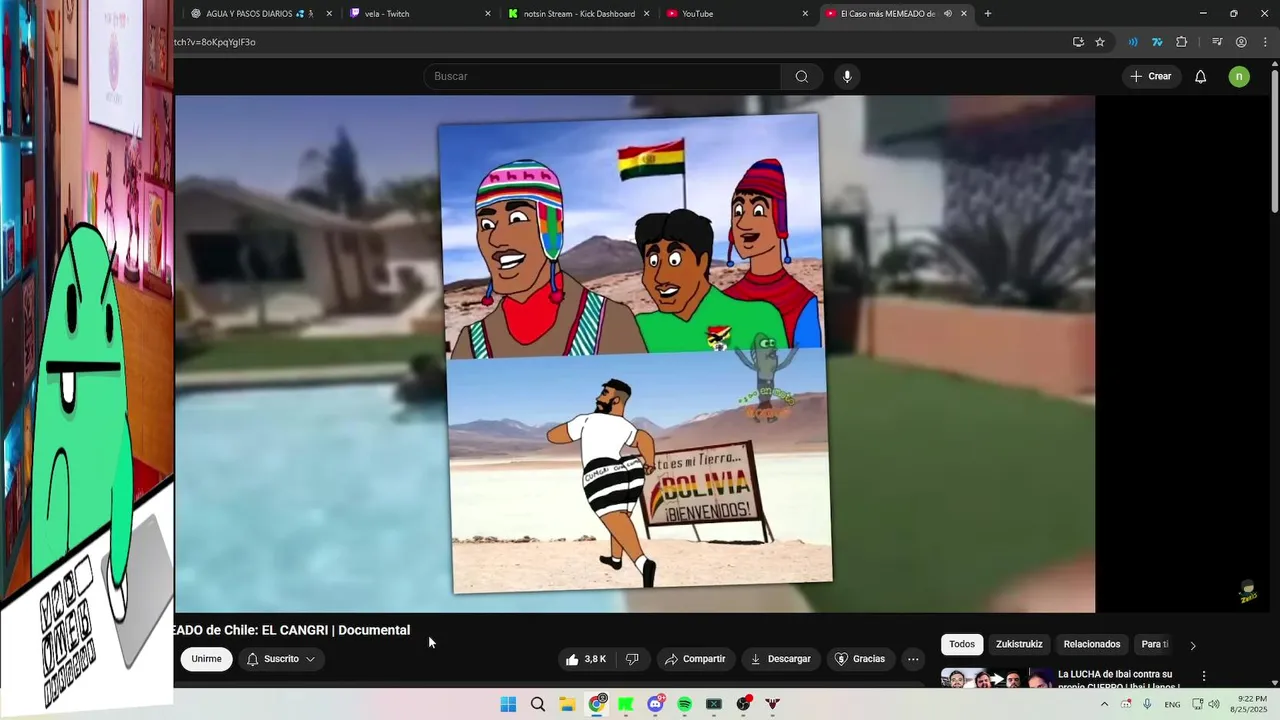1280x720 pixels.
Task: Open the Chrome extensions puzzle icon
Action: [x=1182, y=42]
